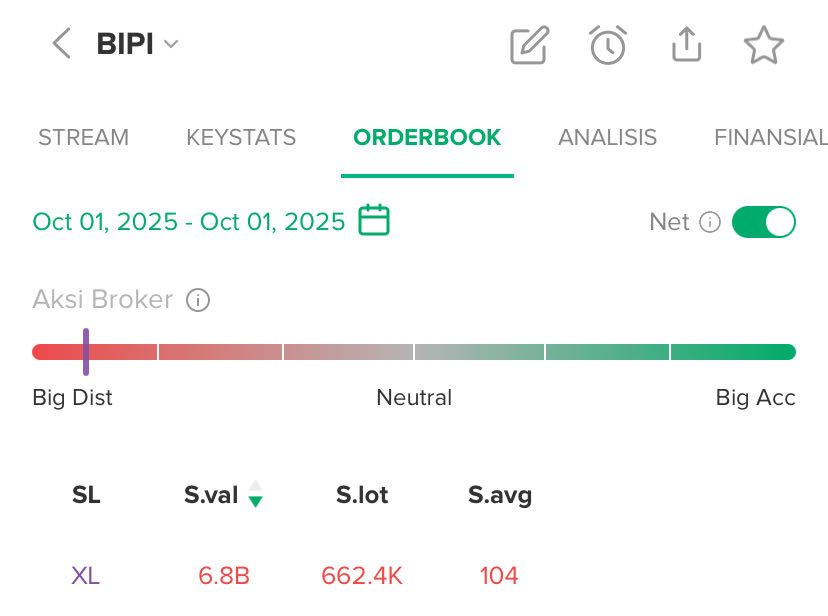Screen dimensions: 828x616
Task: Tap the share icon
Action: tap(686, 45)
